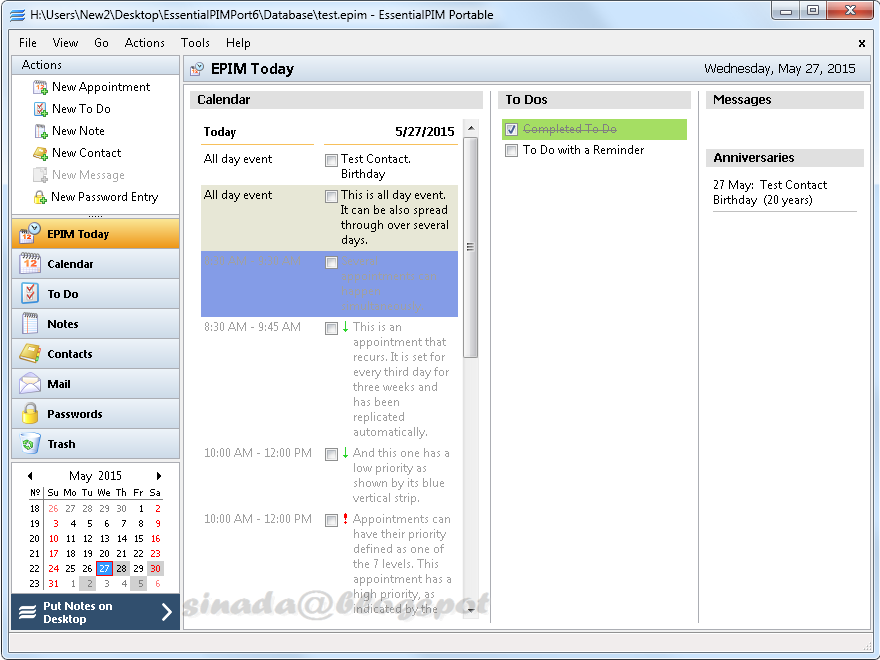
Task: Click the Calendar section header
Action: click(336, 100)
